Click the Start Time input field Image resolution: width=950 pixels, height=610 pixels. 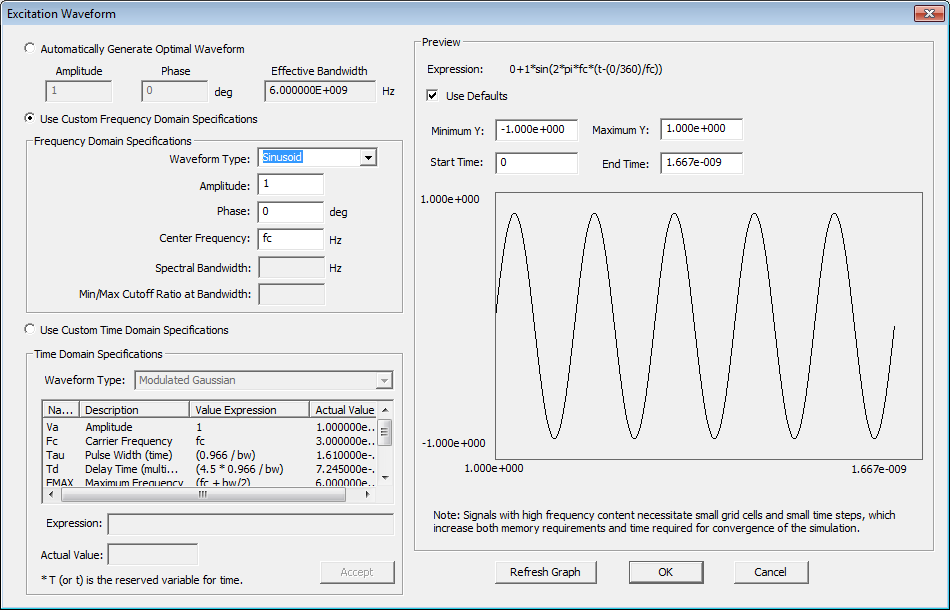pyautogui.click(x=535, y=163)
